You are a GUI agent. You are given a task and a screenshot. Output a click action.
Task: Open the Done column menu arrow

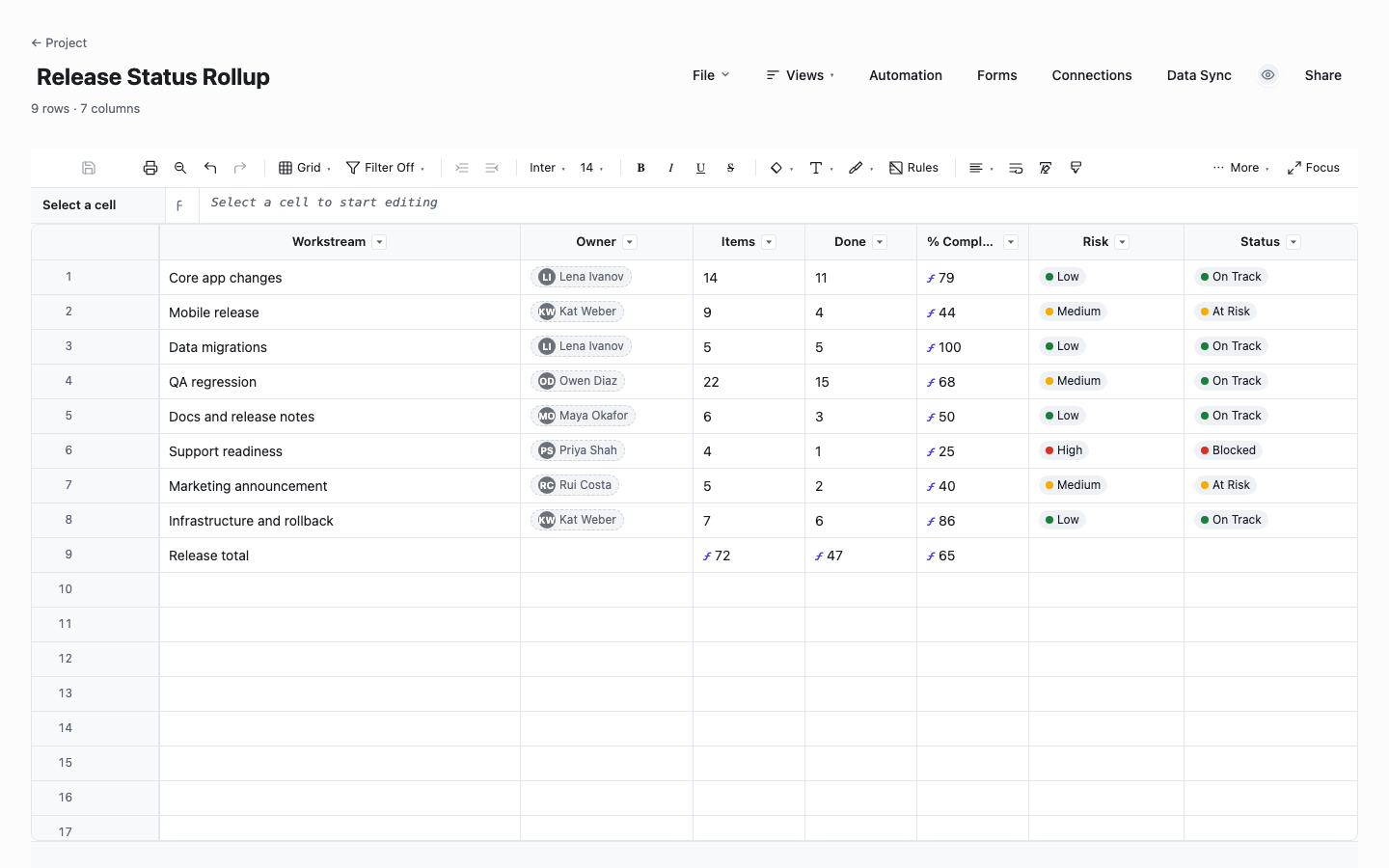coord(880,242)
